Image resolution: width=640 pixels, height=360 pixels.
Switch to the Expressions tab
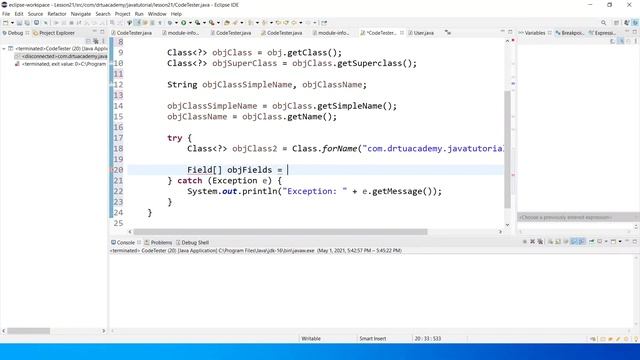point(602,33)
